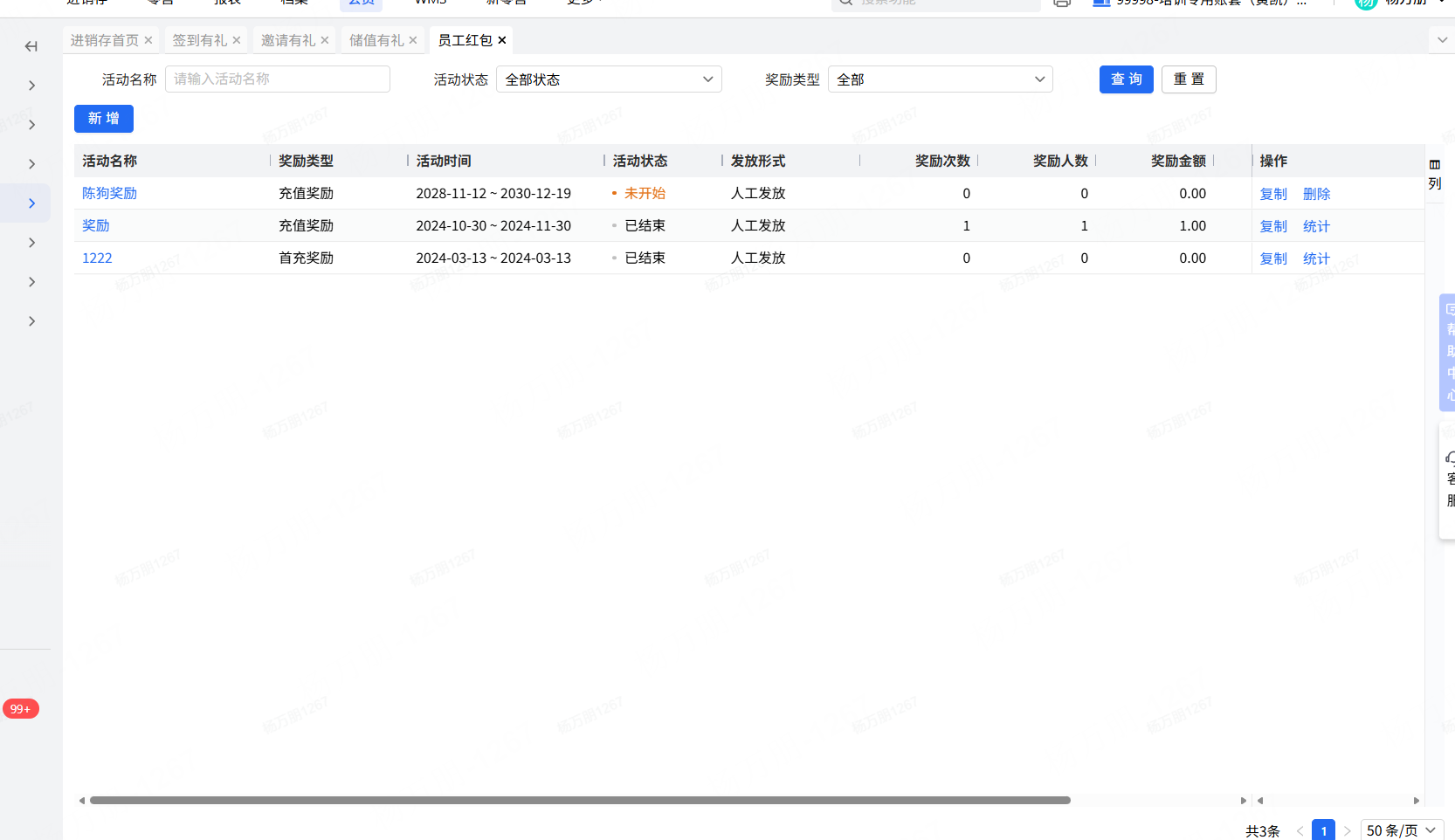Click the 首充奖励 cell in the 1222 row
The image size is (1455, 840).
(307, 258)
